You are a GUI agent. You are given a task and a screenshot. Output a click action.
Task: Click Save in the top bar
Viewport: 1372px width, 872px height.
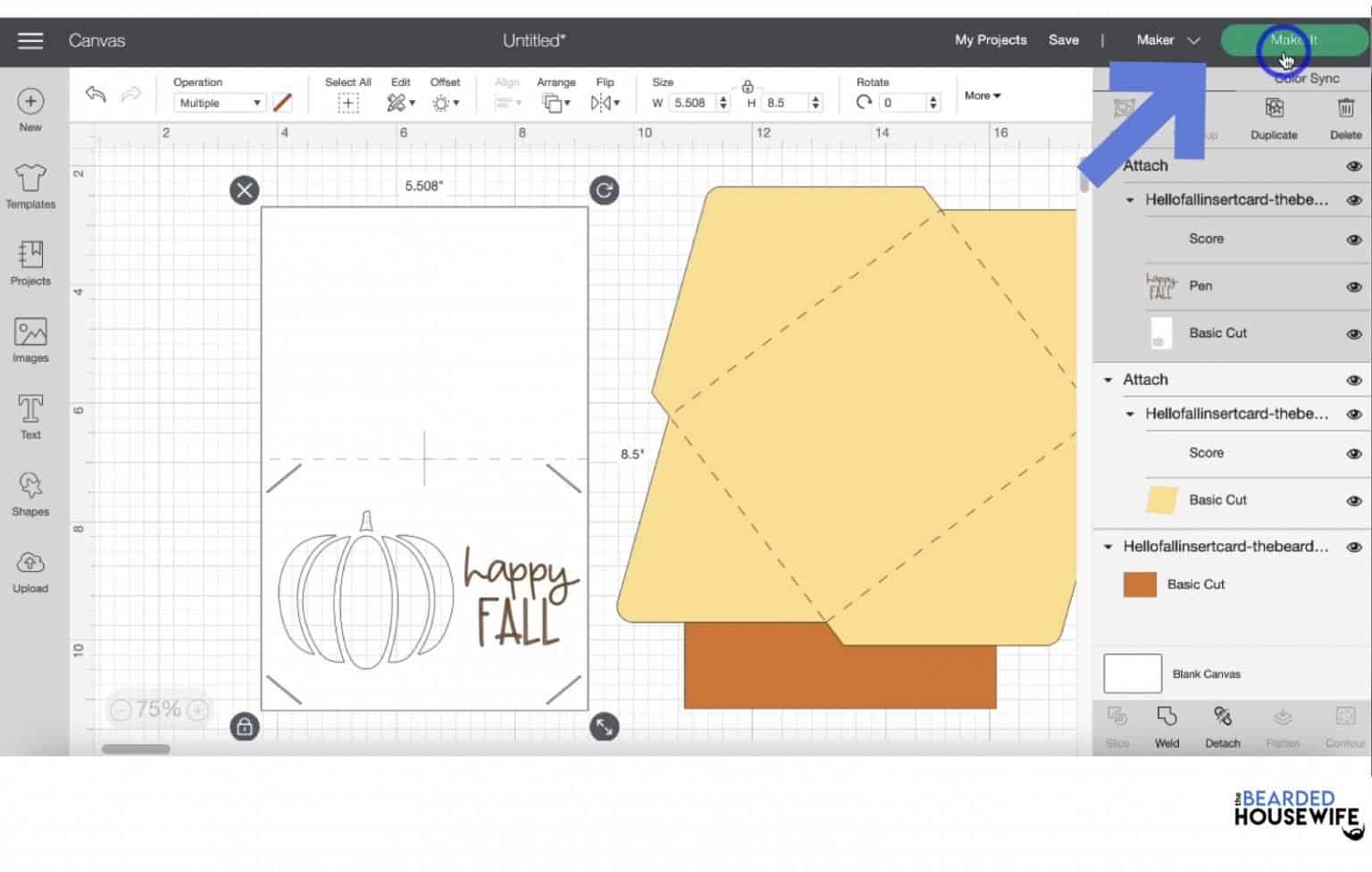pyautogui.click(x=1064, y=40)
